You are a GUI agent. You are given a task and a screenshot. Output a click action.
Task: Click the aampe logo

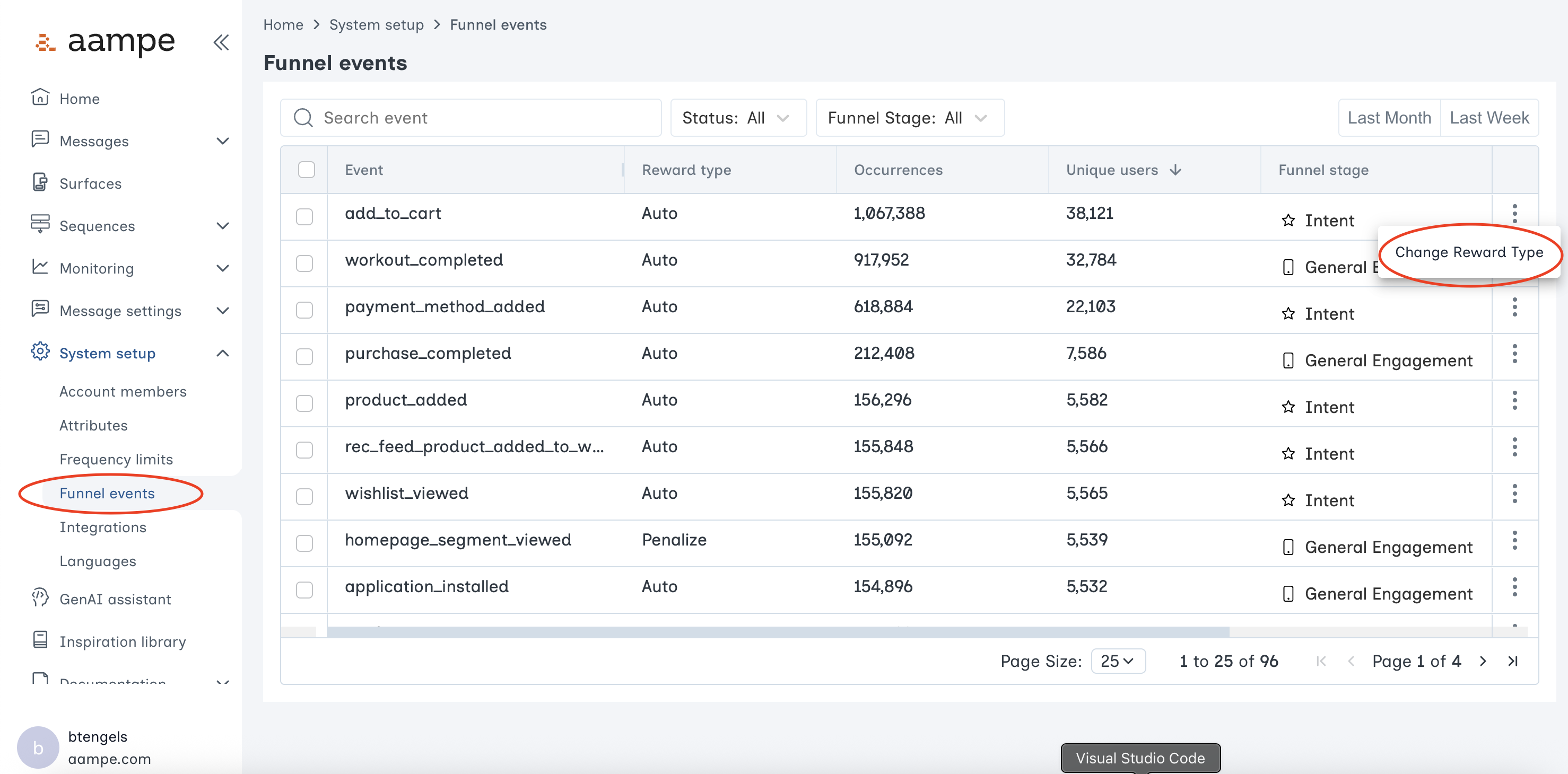pyautogui.click(x=106, y=42)
